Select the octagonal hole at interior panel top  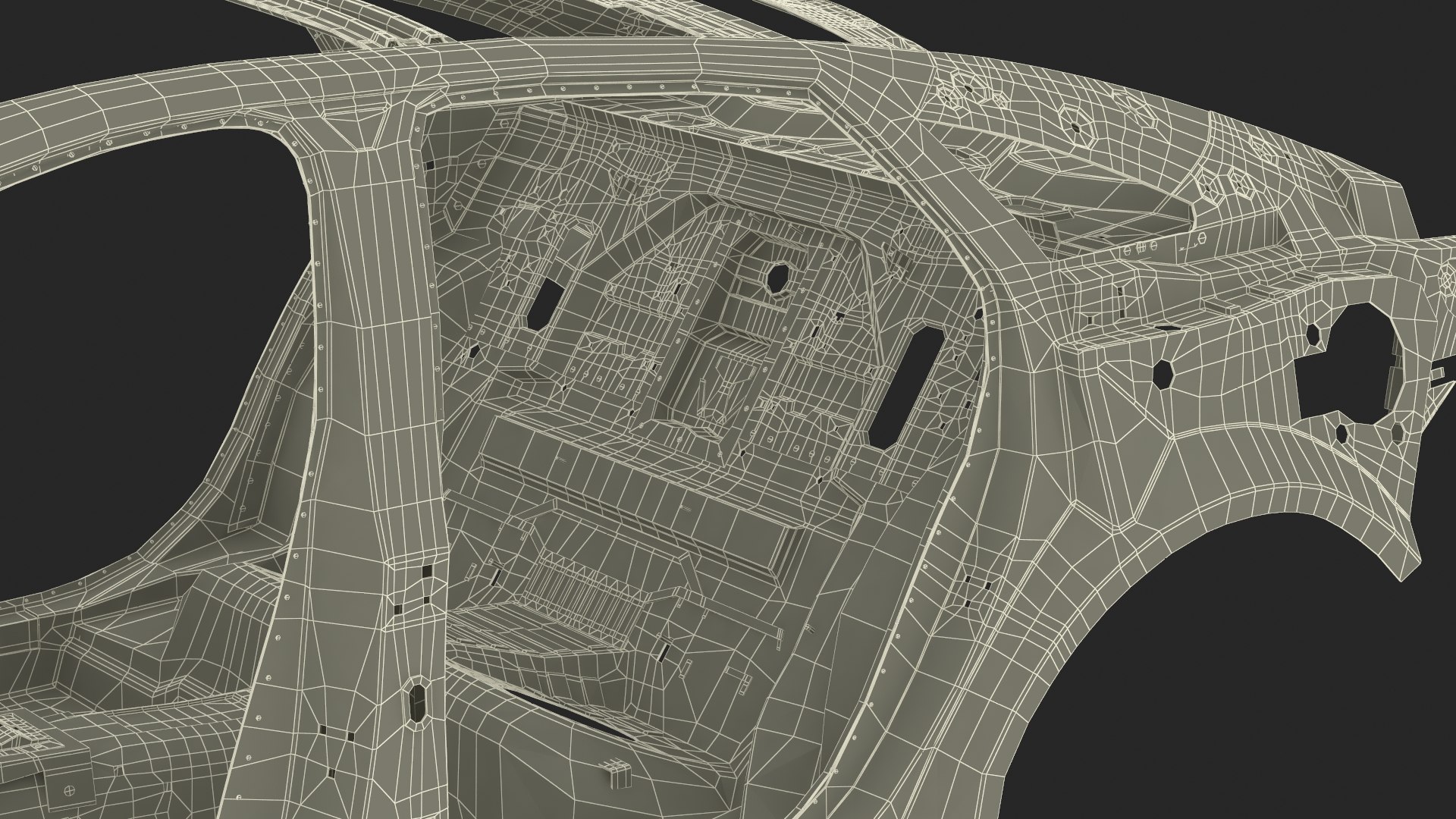click(x=780, y=278)
